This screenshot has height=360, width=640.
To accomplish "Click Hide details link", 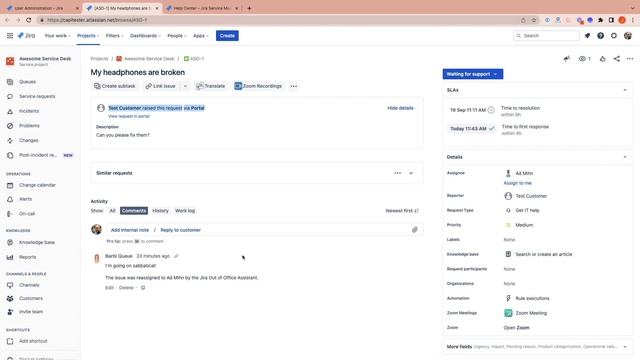I will [400, 108].
